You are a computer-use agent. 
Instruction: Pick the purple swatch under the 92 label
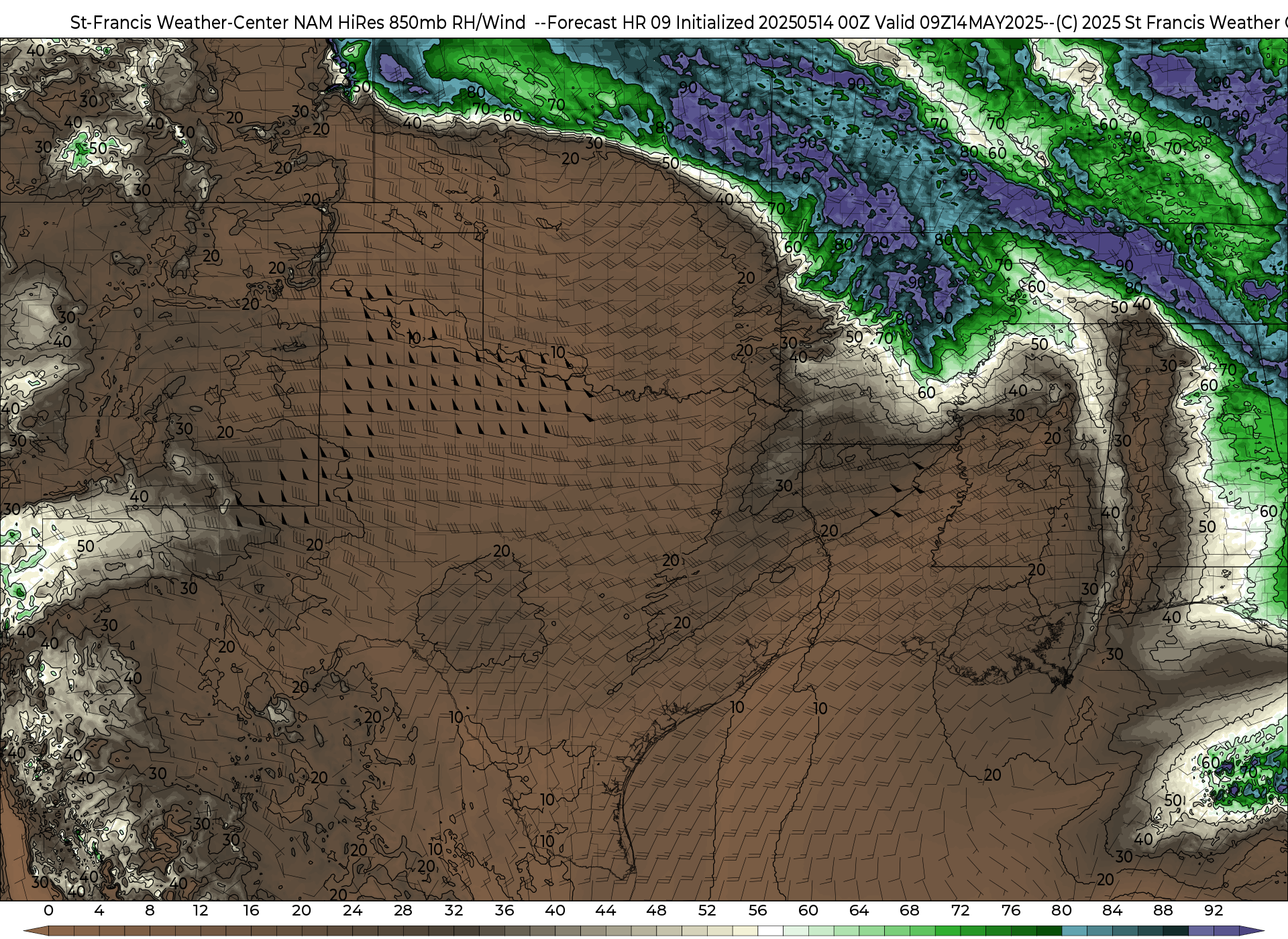[1226, 931]
